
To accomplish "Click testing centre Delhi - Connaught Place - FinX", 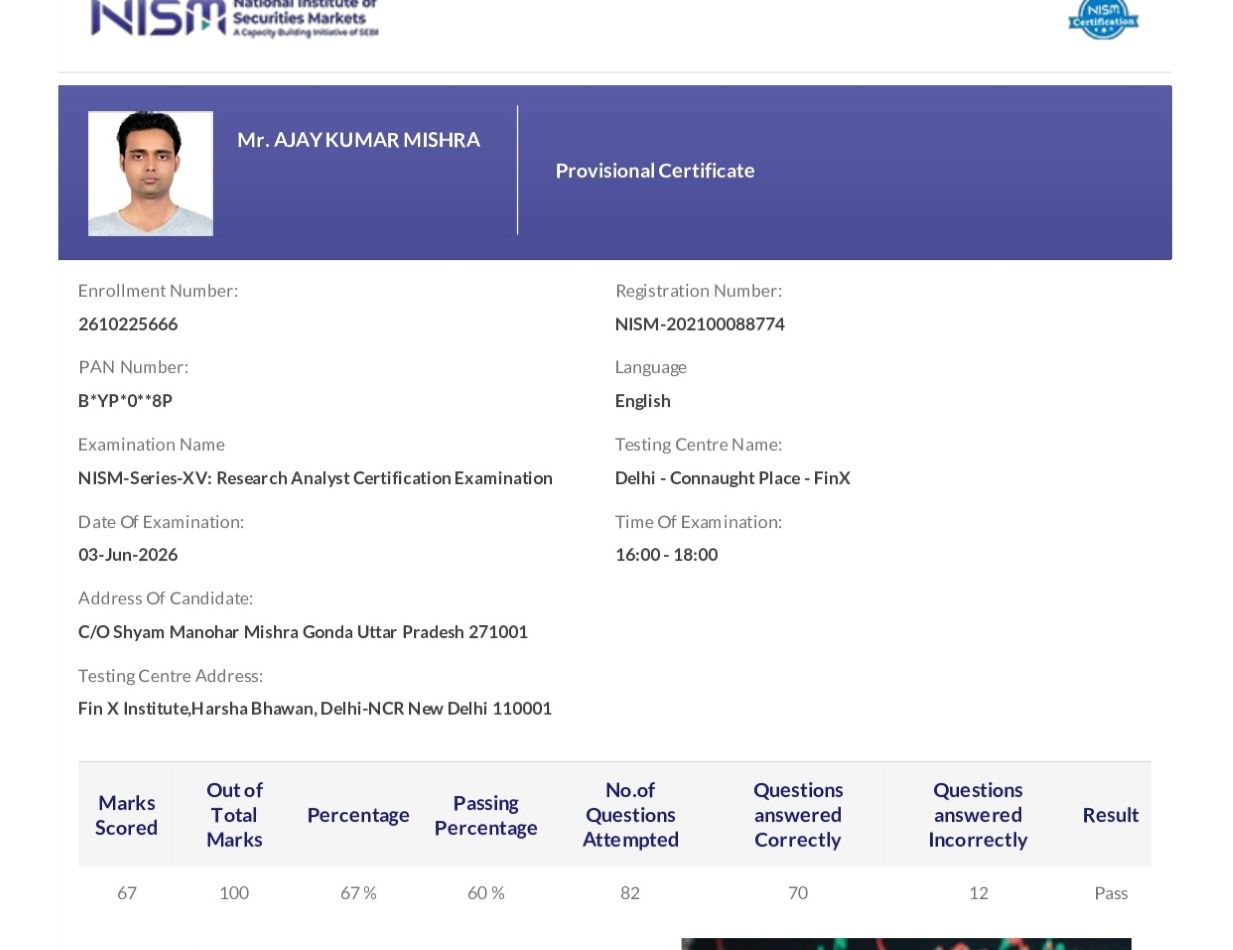I will click(733, 478).
